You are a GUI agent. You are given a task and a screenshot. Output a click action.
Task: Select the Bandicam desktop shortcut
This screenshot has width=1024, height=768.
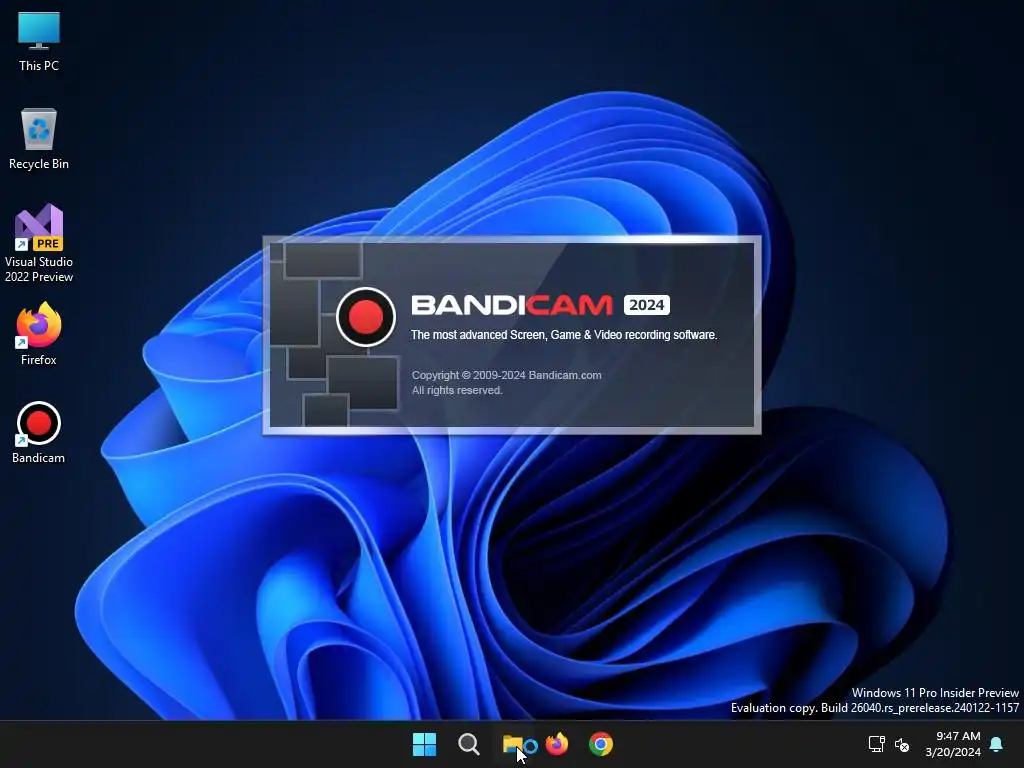pyautogui.click(x=39, y=432)
